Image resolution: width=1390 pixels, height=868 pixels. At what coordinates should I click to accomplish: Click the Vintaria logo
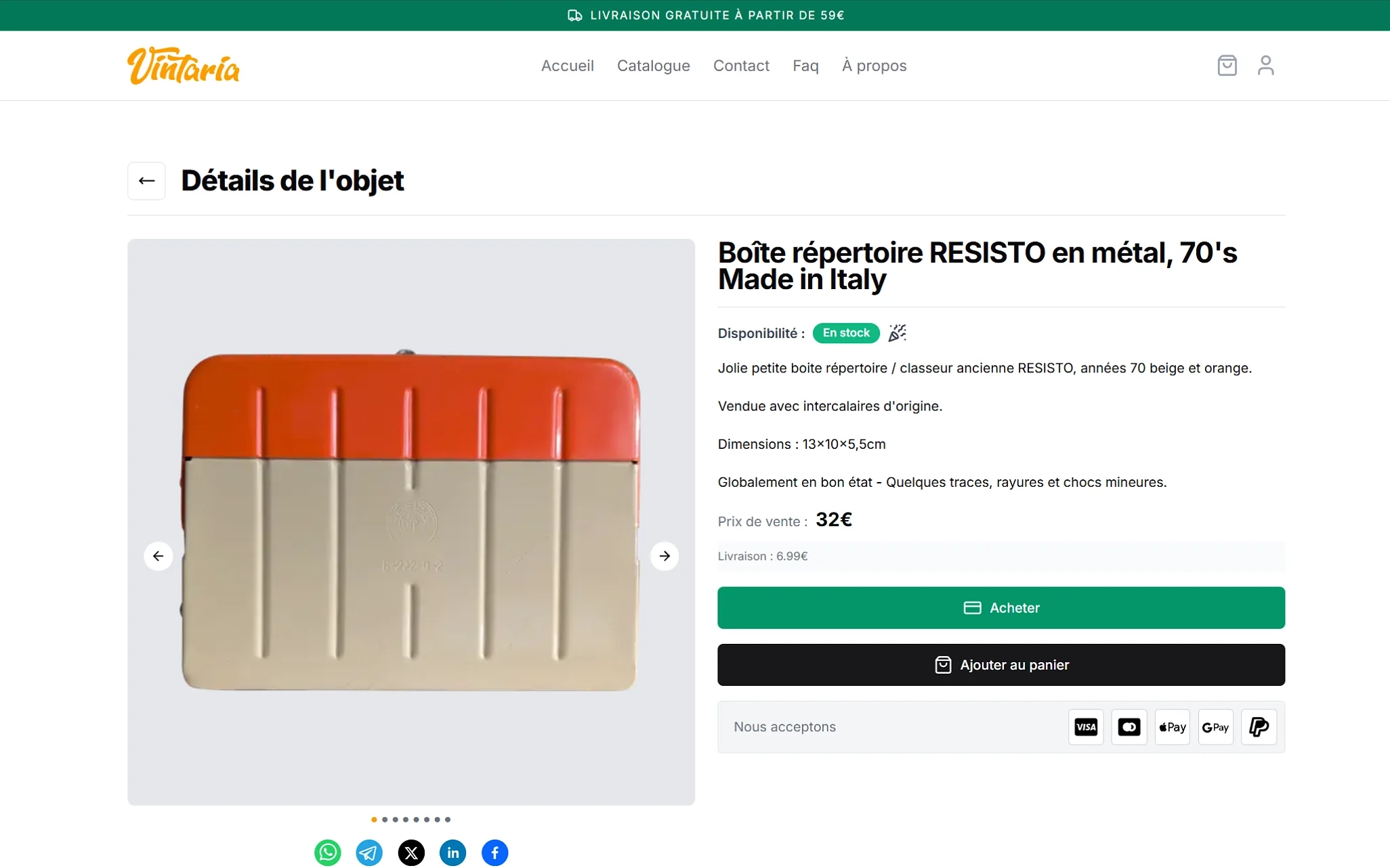click(x=184, y=66)
